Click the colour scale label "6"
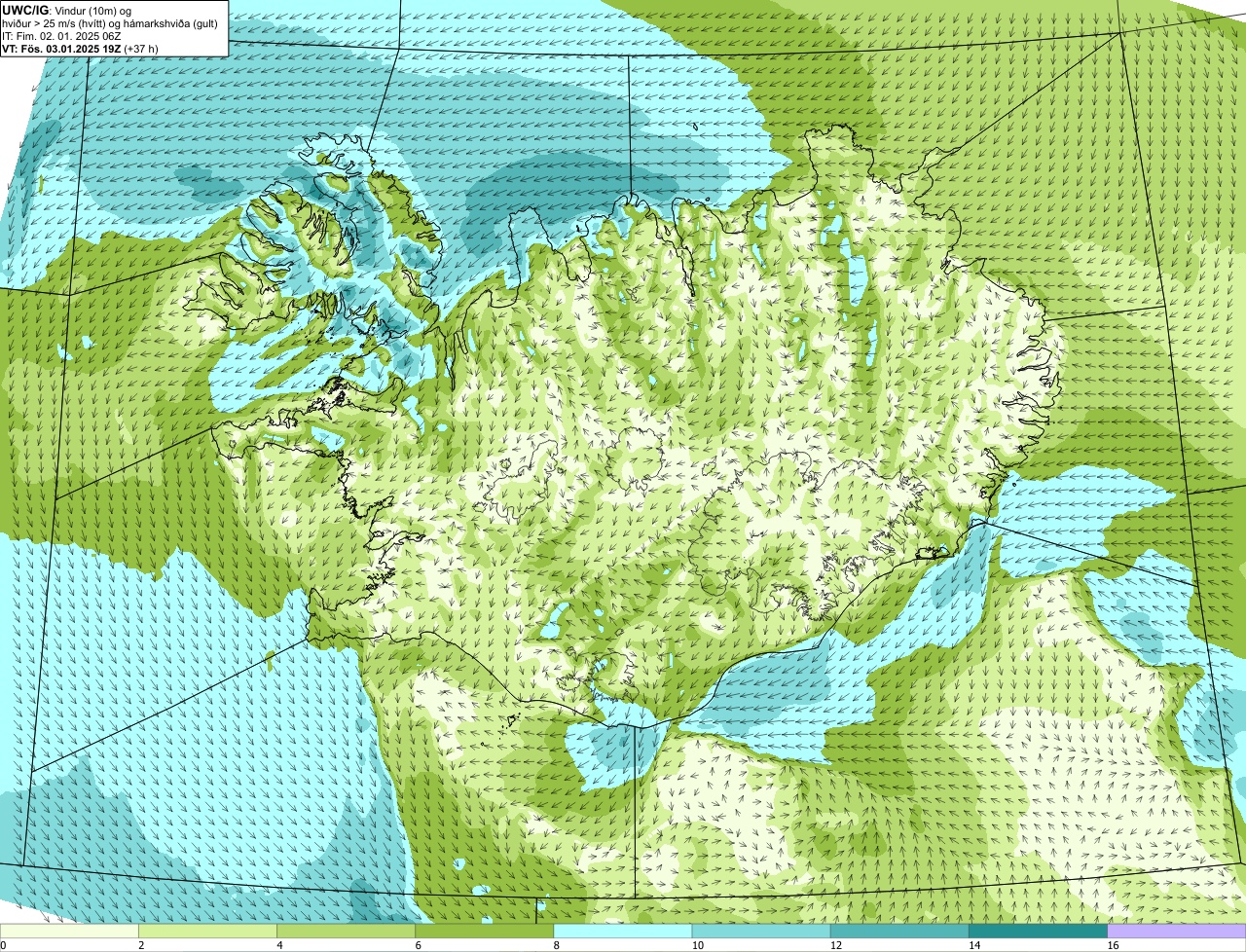Image resolution: width=1246 pixels, height=952 pixels. 418,945
